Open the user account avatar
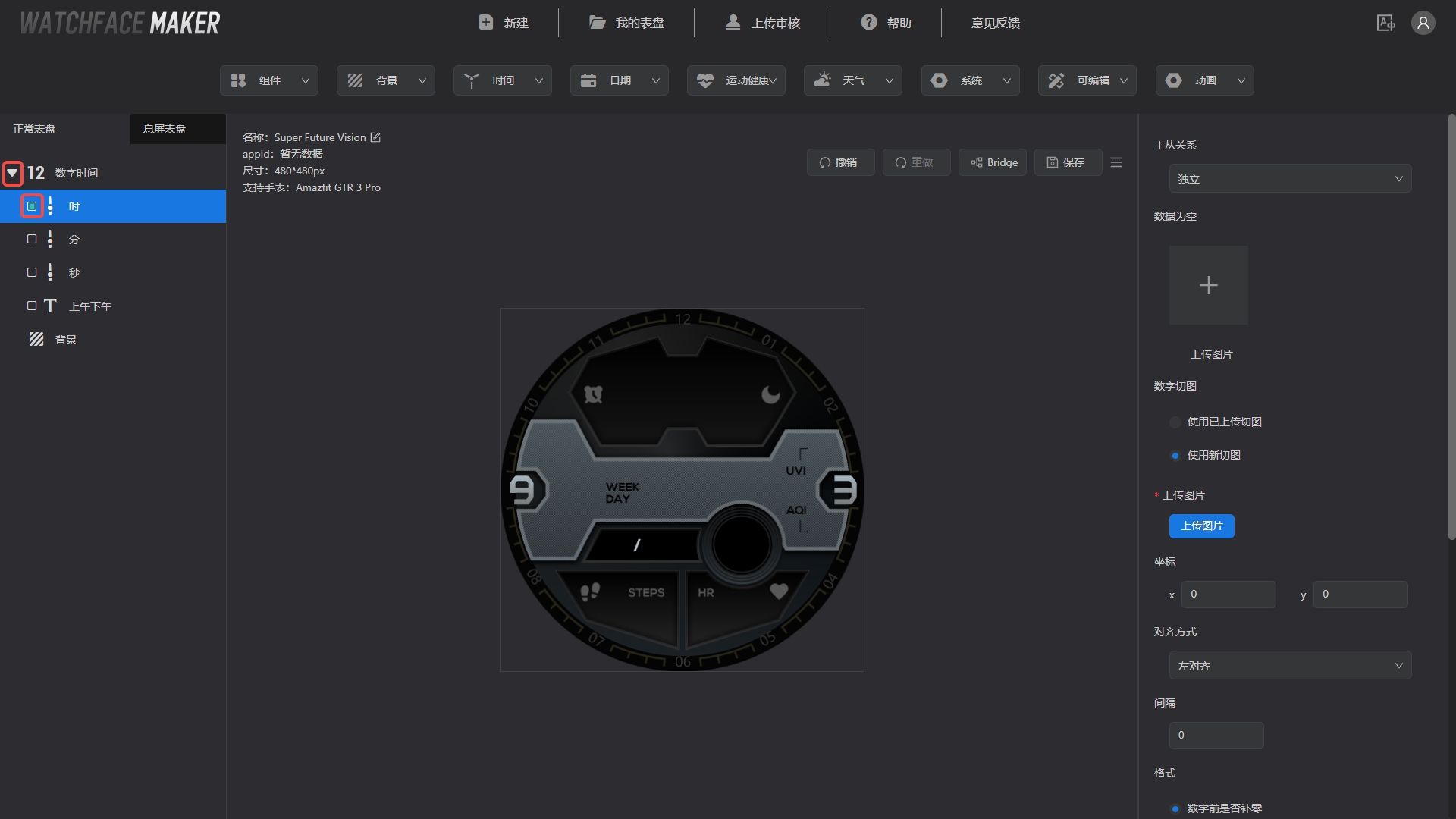The image size is (1456, 819). point(1423,23)
